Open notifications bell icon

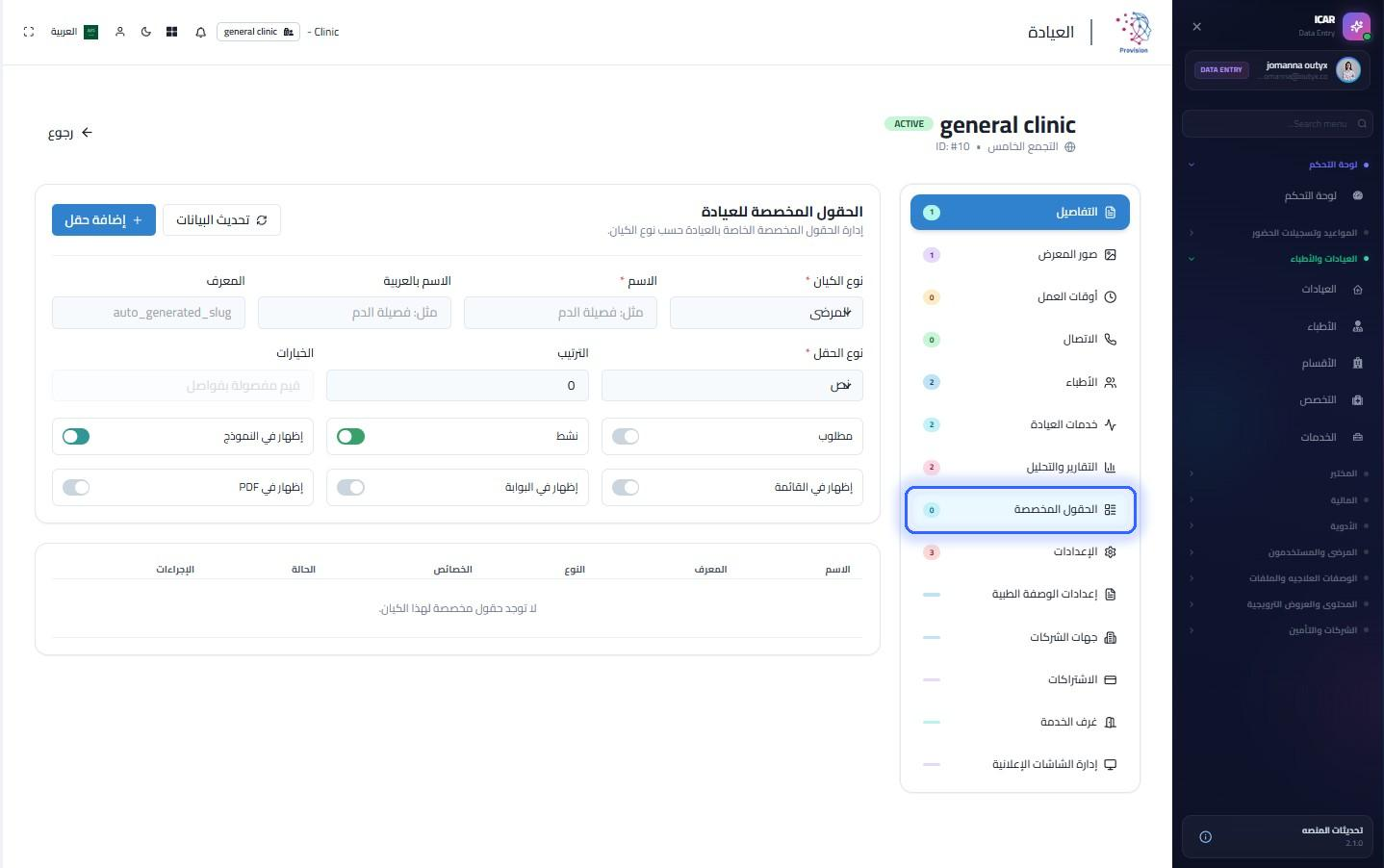point(201,32)
